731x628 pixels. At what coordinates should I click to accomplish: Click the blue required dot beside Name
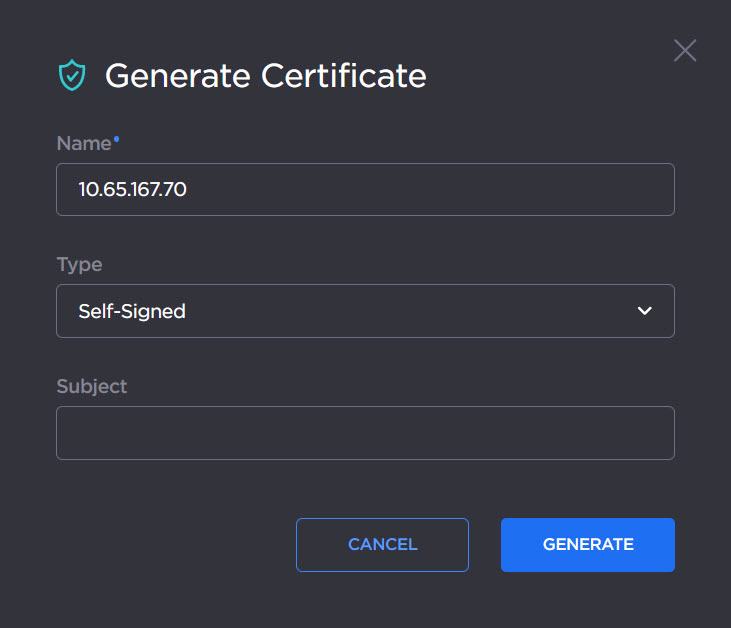coord(116,139)
